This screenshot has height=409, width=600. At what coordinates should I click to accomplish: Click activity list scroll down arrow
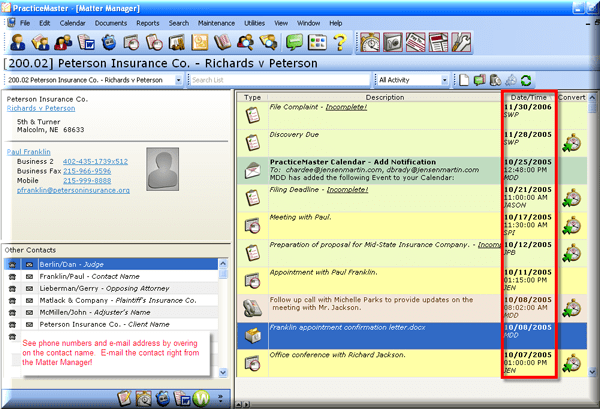point(592,372)
